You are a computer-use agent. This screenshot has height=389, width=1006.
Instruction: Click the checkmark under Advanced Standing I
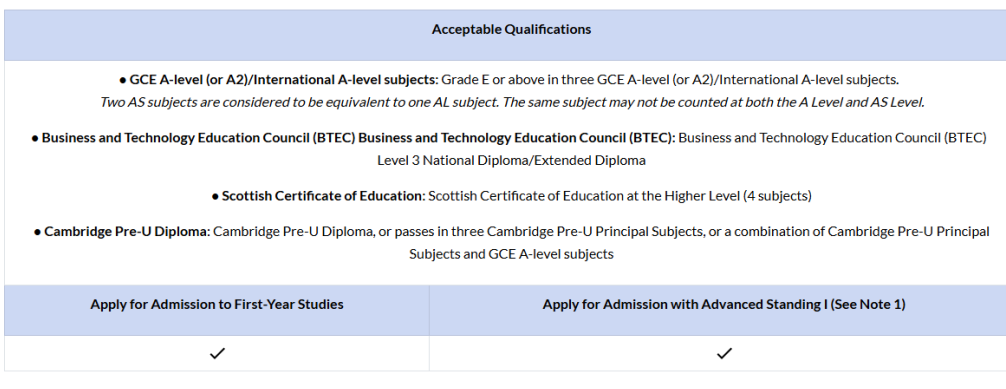point(724,353)
